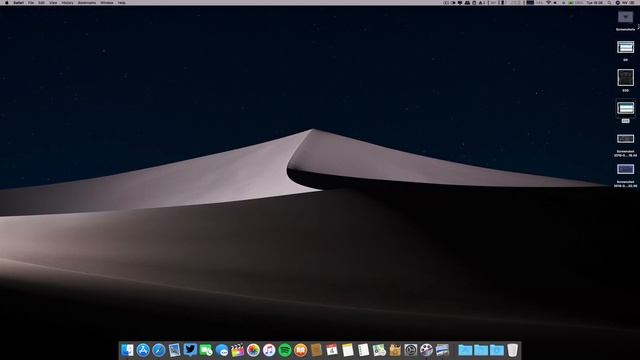
Task: Open Finder from the Dock
Action: click(127, 350)
